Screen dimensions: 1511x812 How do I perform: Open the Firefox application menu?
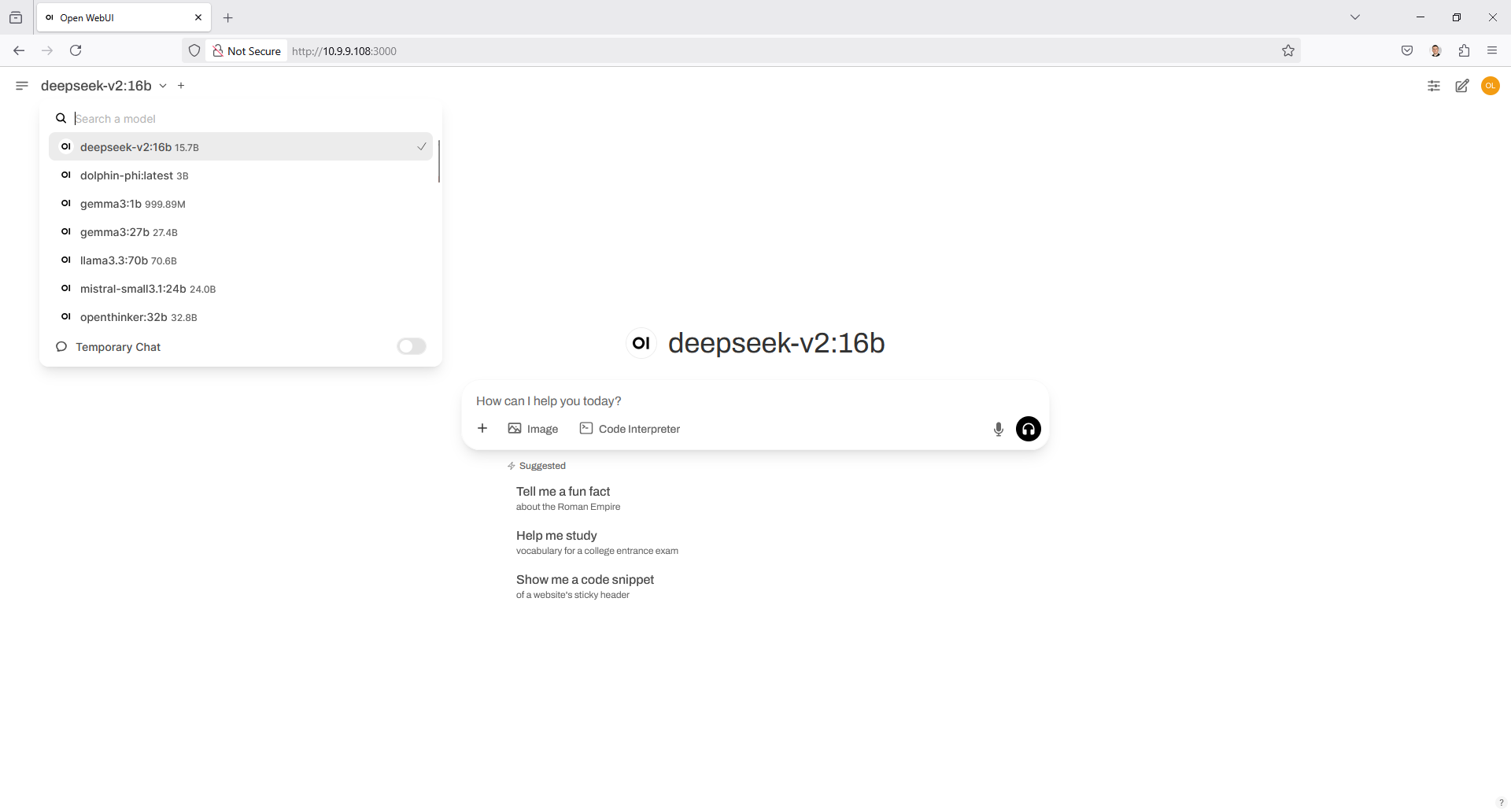pos(1492,50)
